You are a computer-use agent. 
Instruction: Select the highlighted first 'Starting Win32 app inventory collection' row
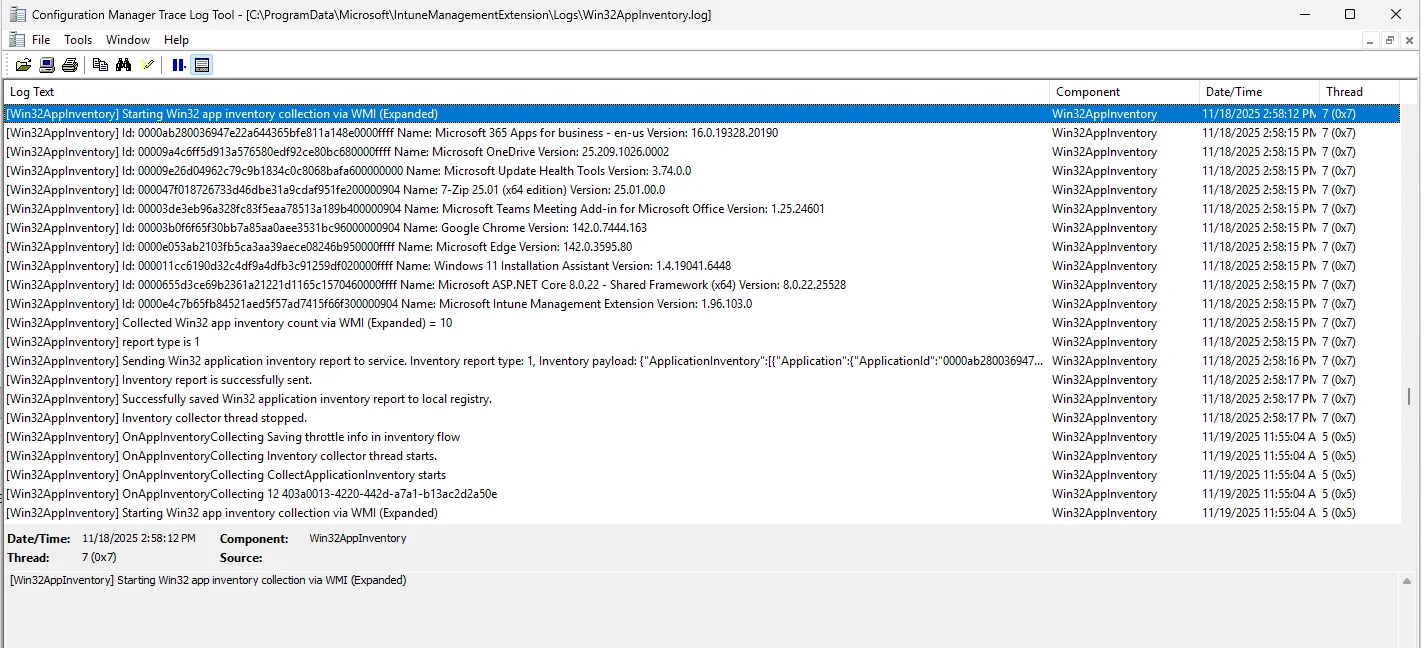[701, 114]
